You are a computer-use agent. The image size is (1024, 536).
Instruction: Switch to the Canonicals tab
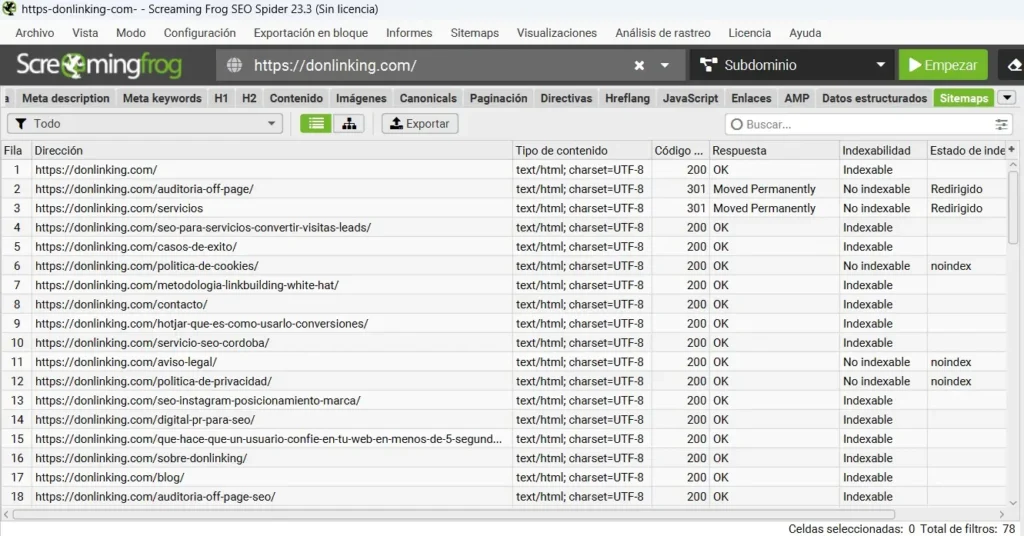coord(428,98)
